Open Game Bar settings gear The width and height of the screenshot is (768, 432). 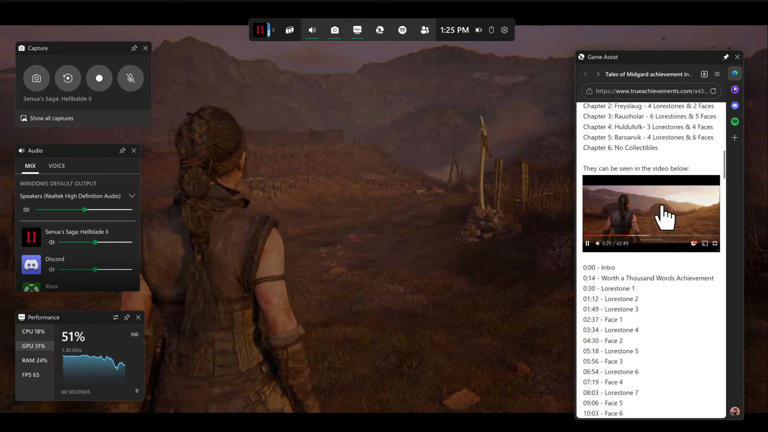(x=505, y=30)
